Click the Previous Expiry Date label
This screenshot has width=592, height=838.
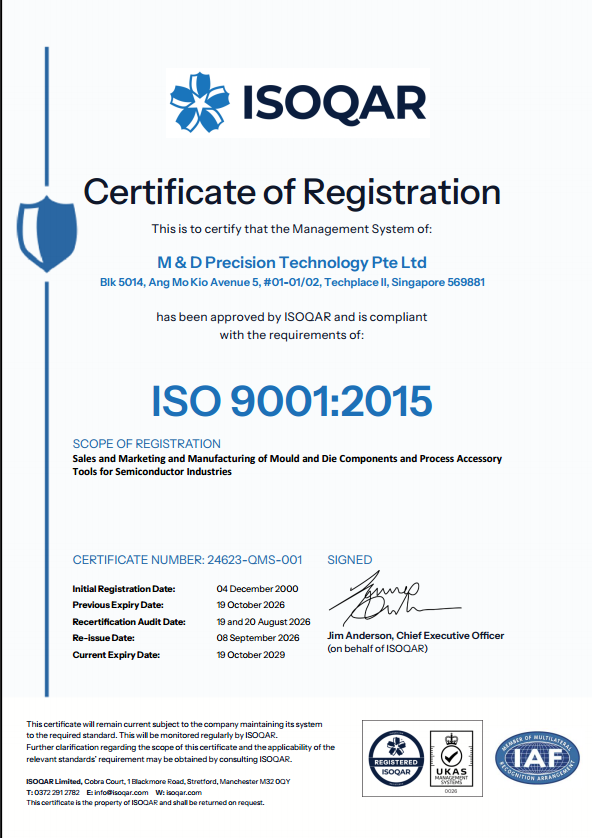(x=118, y=605)
